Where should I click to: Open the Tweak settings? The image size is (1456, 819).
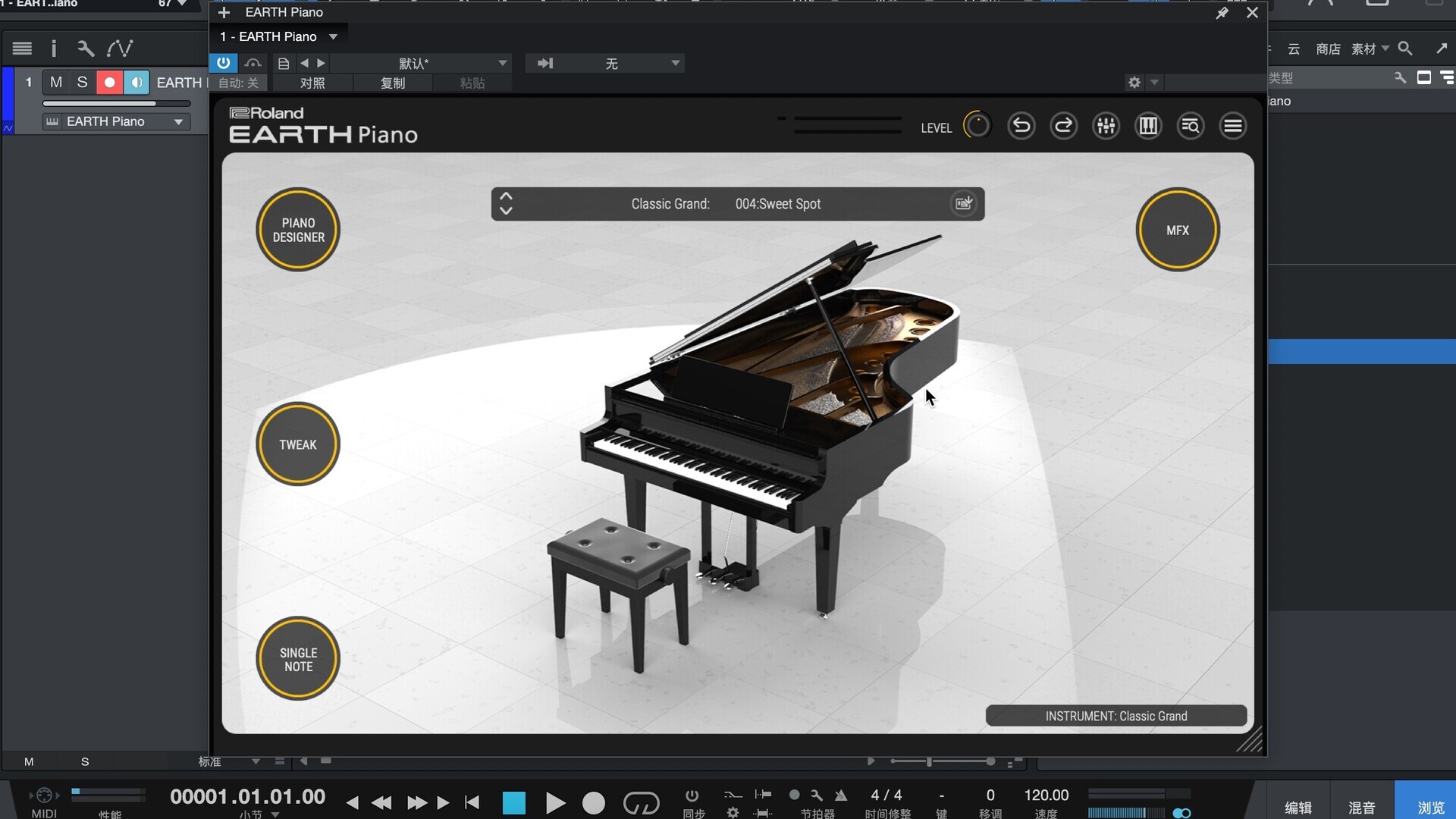298,444
